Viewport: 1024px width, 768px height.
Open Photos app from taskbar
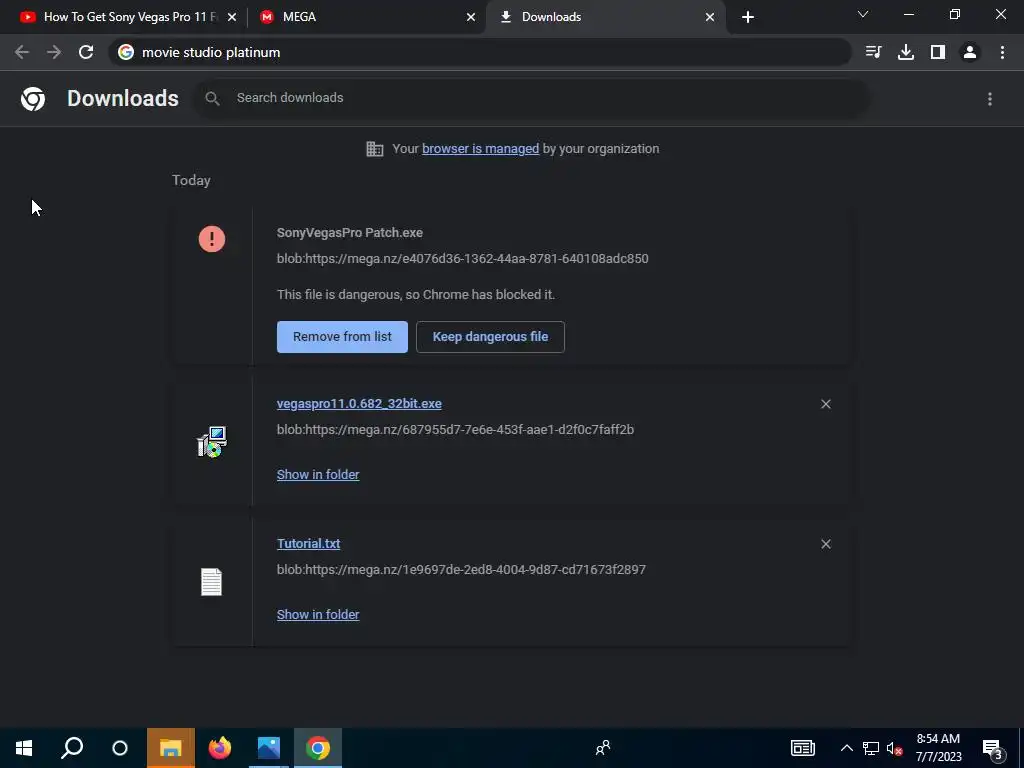[268, 748]
